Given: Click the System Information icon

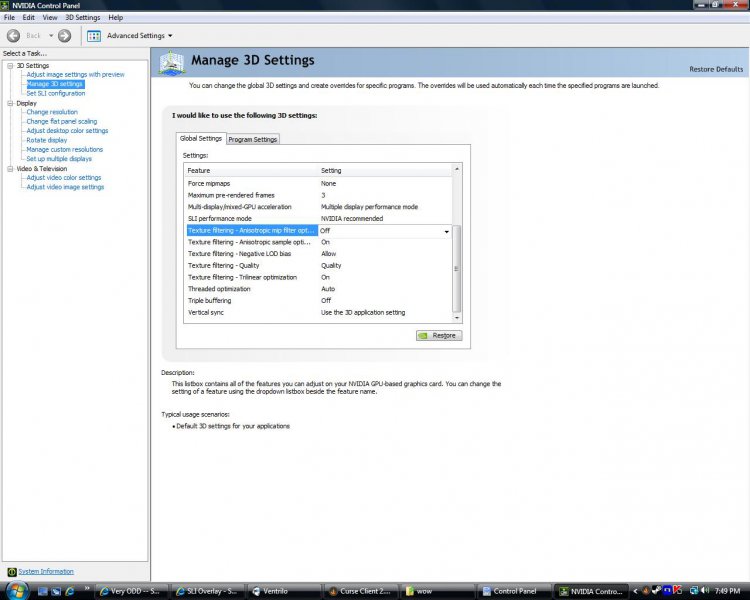Looking at the screenshot, I should 12,572.
